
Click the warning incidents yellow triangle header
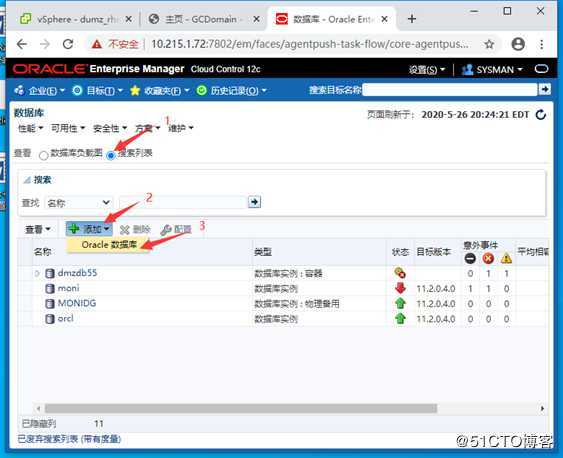click(x=506, y=258)
